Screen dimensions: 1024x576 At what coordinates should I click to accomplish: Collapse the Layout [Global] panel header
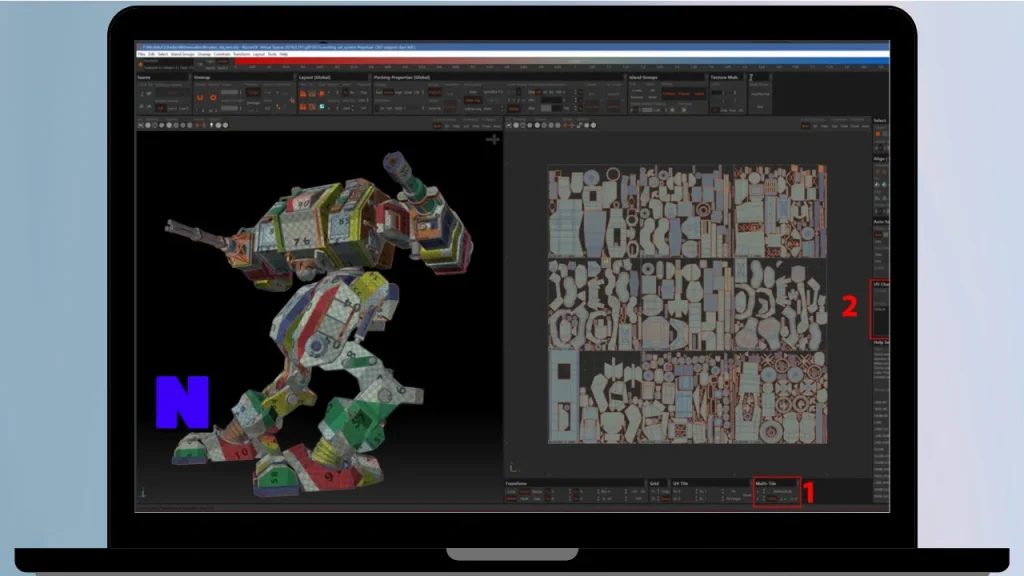tap(333, 78)
